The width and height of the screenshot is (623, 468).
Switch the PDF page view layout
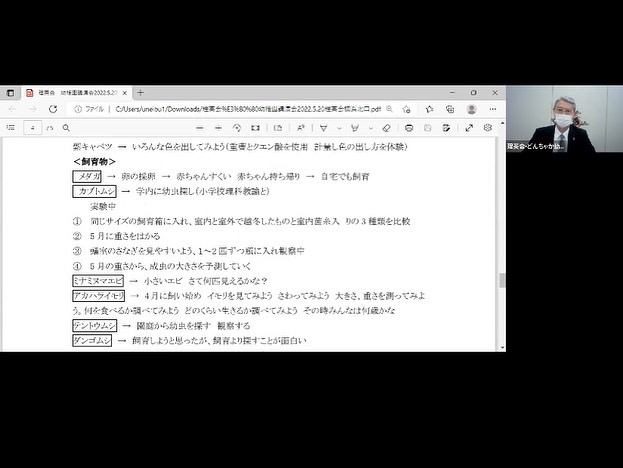pyautogui.click(x=278, y=128)
